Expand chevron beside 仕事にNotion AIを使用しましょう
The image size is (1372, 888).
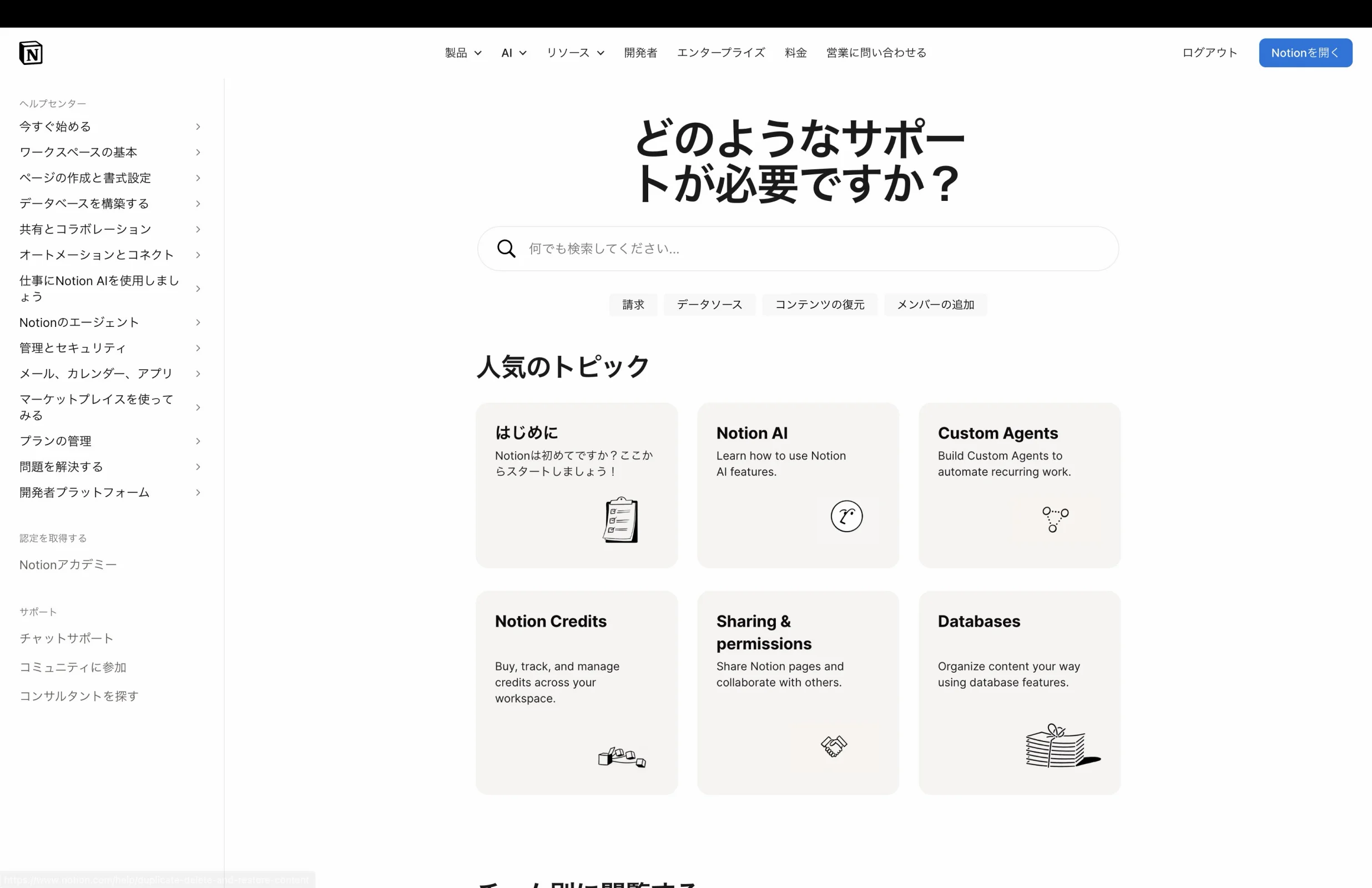[198, 288]
